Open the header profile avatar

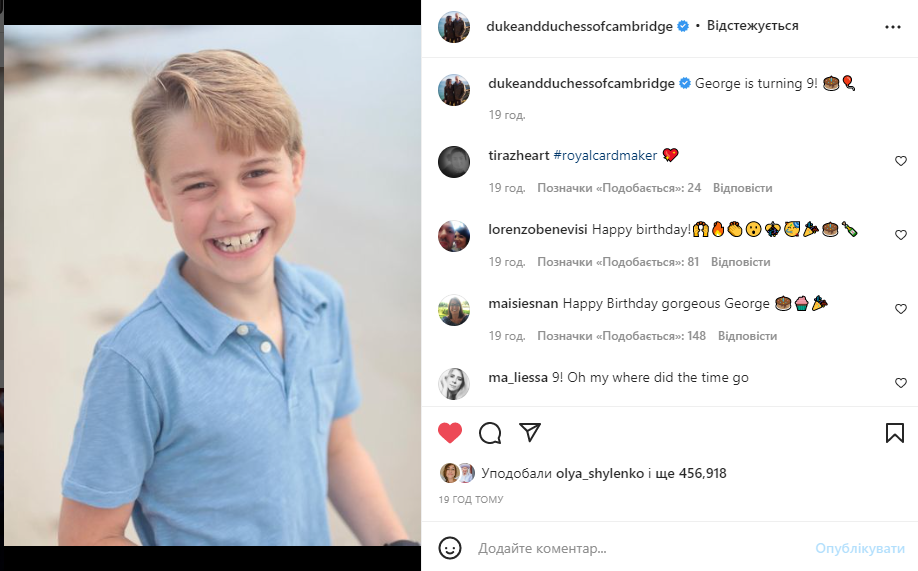[454, 27]
